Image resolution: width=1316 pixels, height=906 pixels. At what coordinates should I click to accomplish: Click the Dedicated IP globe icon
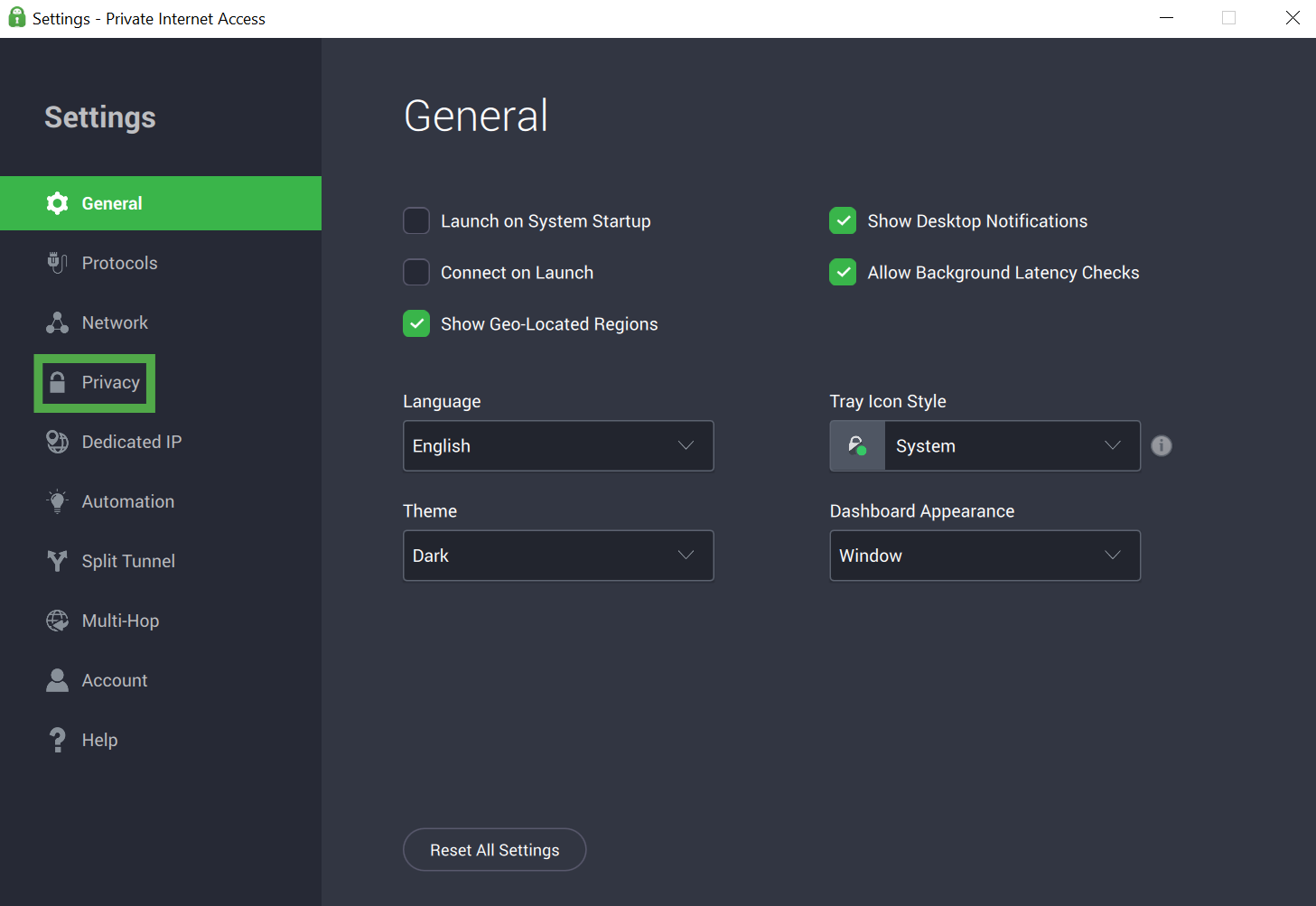tap(57, 442)
